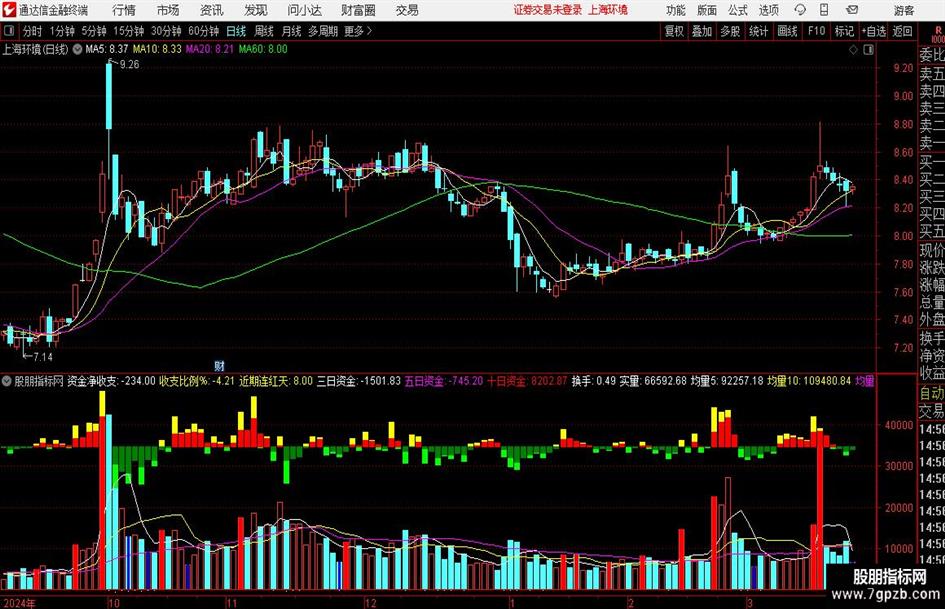Open the 财富圈 menu
Screen dimensions: 945x609
pyautogui.click(x=358, y=10)
